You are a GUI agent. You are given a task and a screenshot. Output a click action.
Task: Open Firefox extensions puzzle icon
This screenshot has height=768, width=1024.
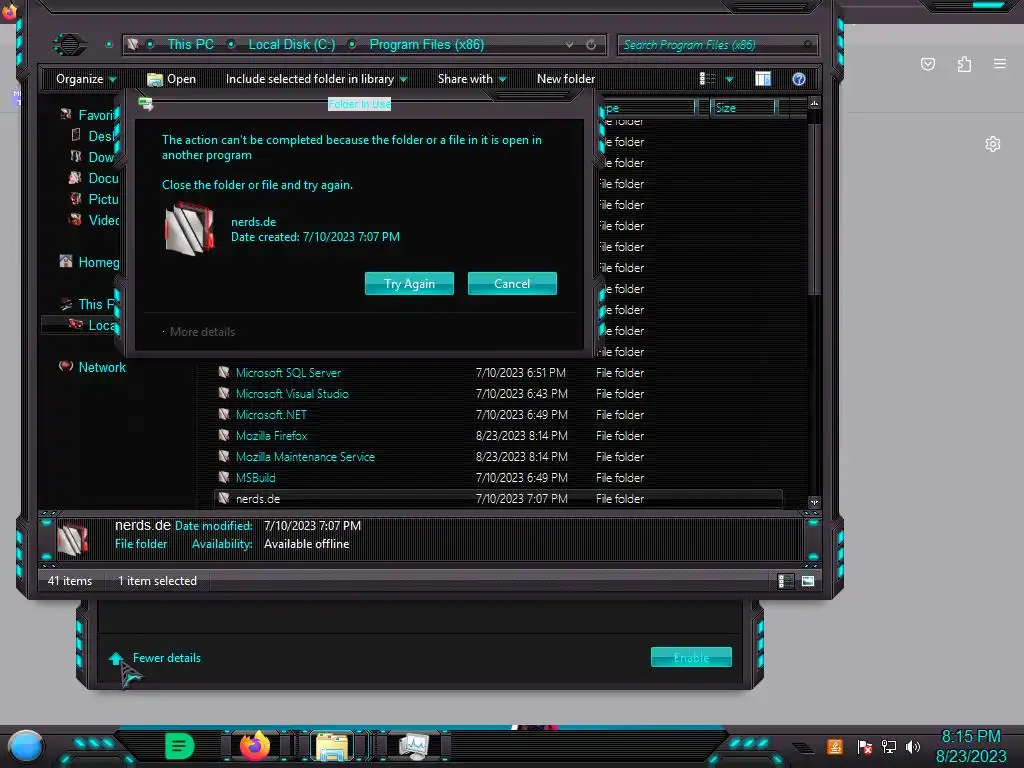(x=964, y=64)
